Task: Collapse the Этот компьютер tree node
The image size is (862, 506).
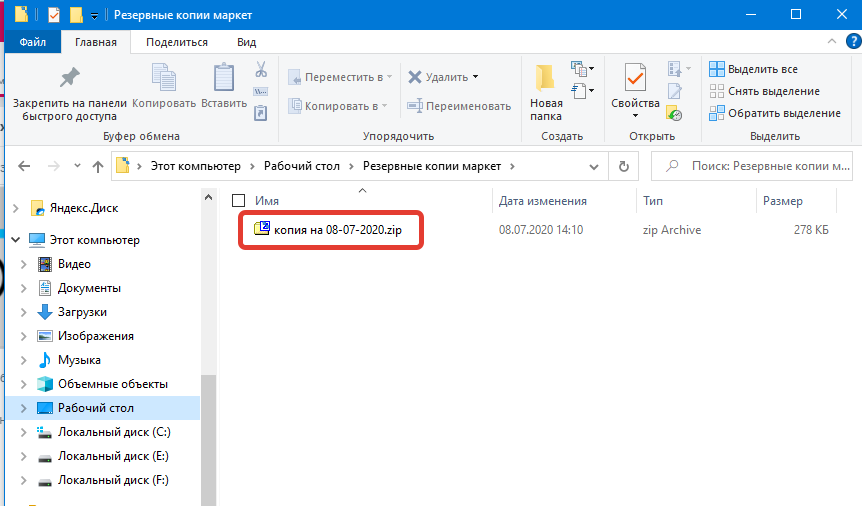Action: (x=15, y=240)
